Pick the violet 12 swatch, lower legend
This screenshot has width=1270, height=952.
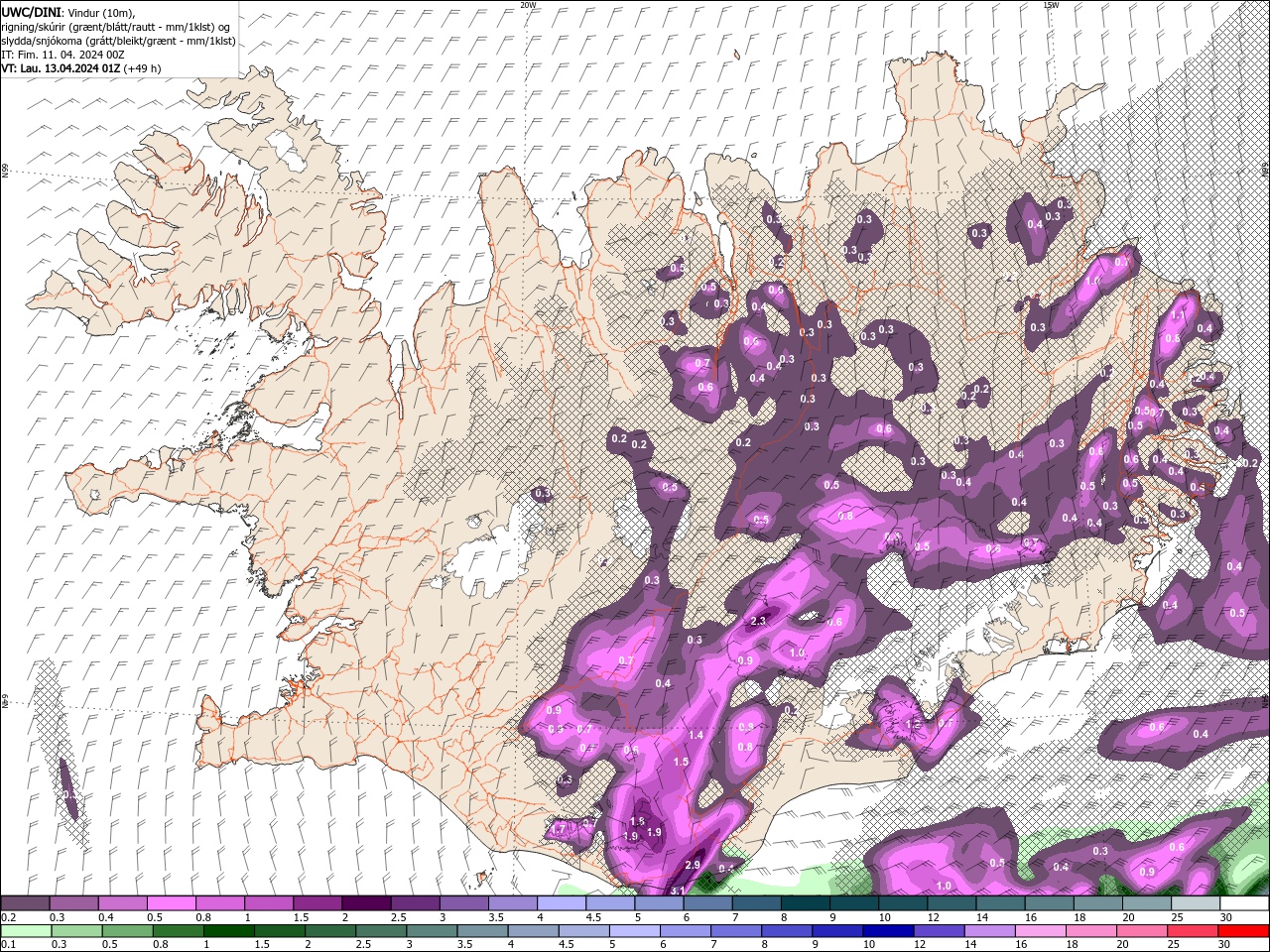coord(939,931)
